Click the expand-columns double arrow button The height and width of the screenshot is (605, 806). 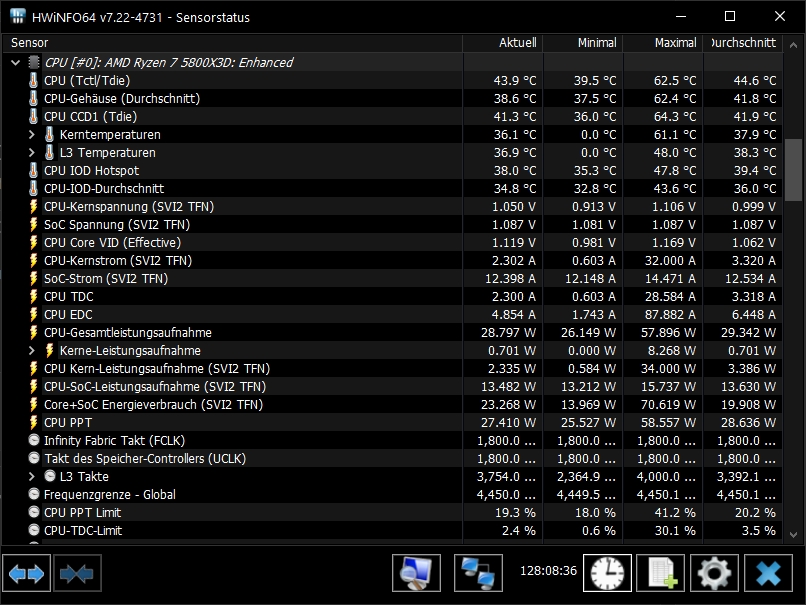[x=27, y=573]
